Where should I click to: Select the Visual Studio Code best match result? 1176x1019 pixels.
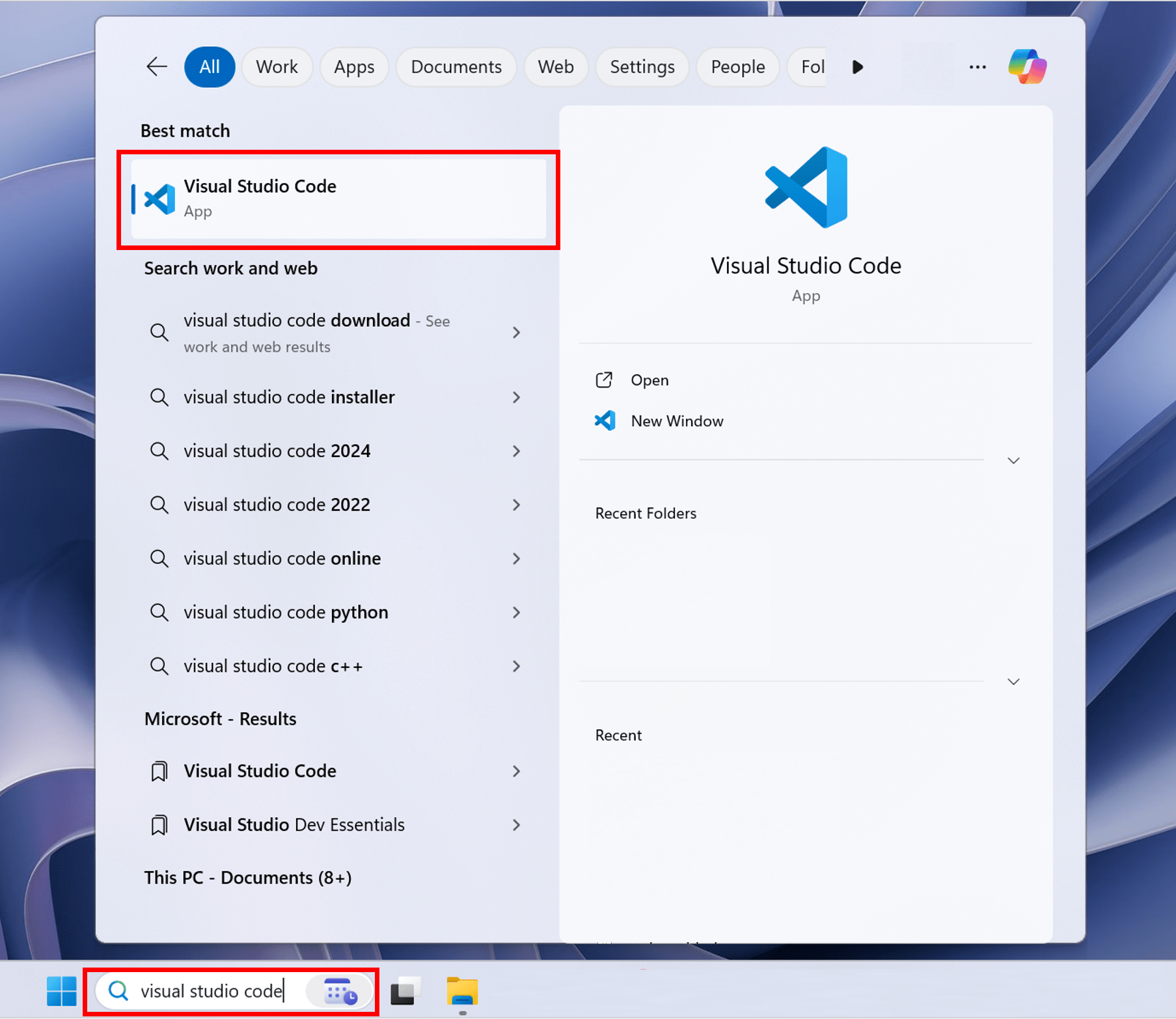click(338, 199)
